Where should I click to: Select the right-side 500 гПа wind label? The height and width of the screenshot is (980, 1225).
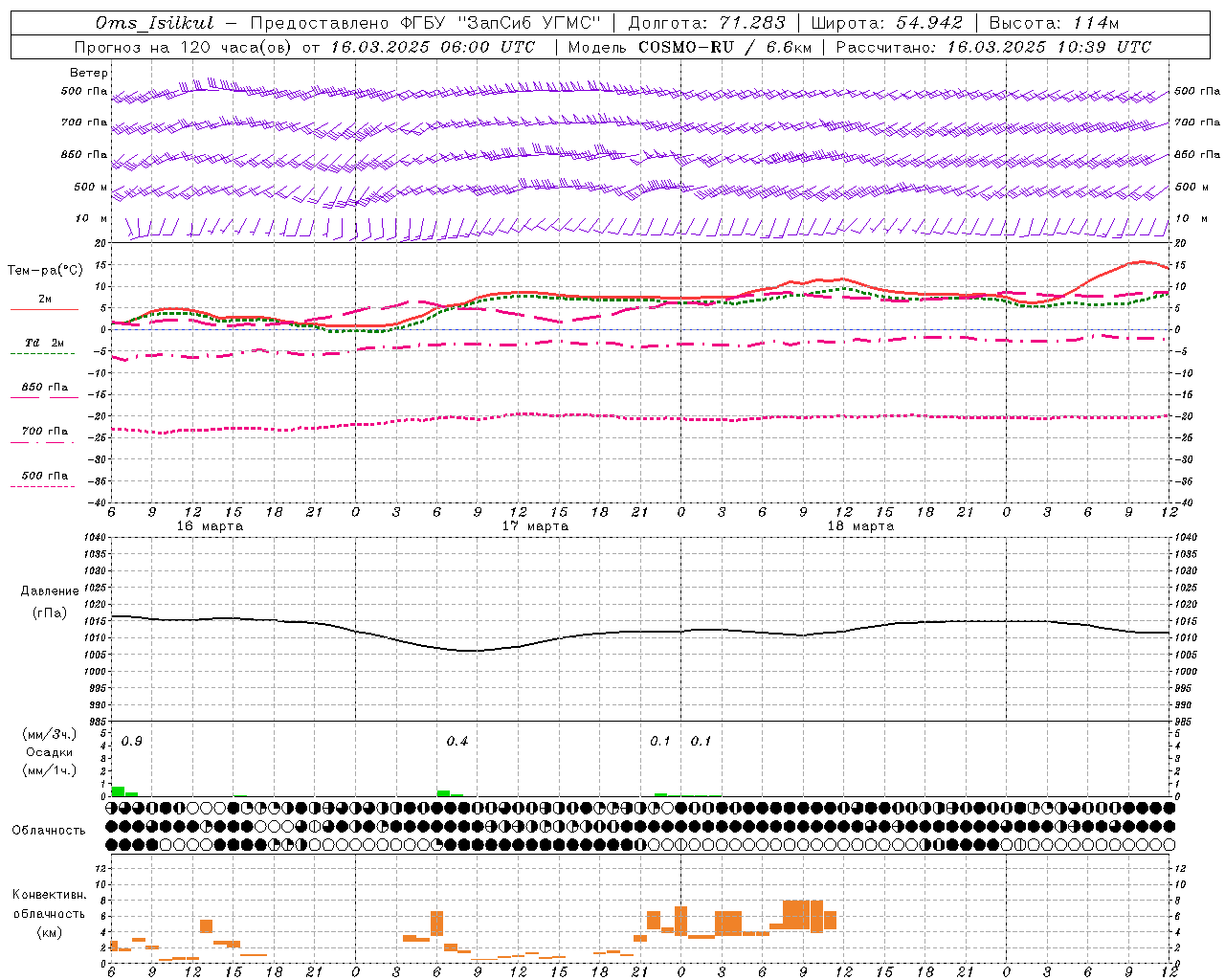click(1197, 92)
